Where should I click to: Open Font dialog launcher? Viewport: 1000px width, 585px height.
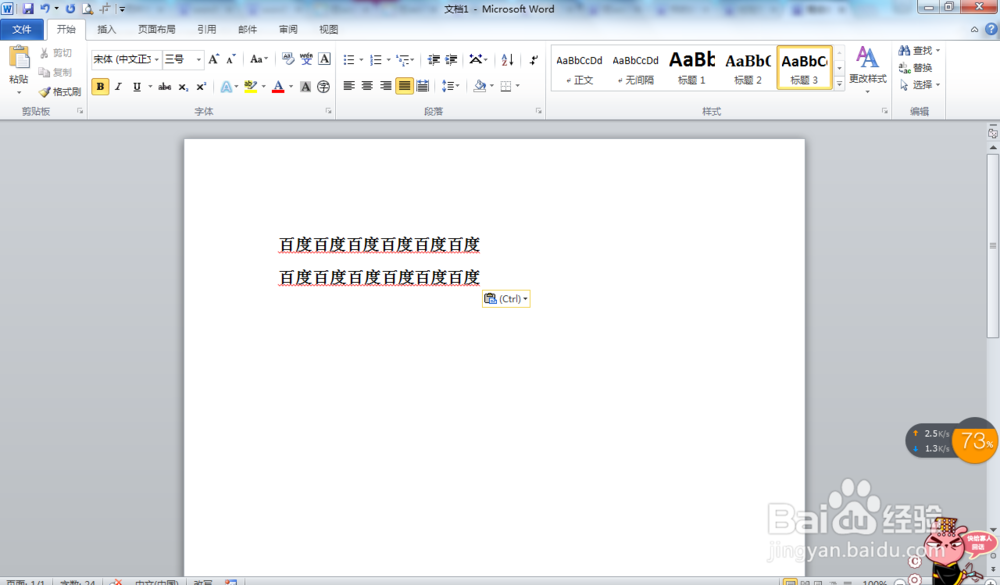pyautogui.click(x=328, y=111)
